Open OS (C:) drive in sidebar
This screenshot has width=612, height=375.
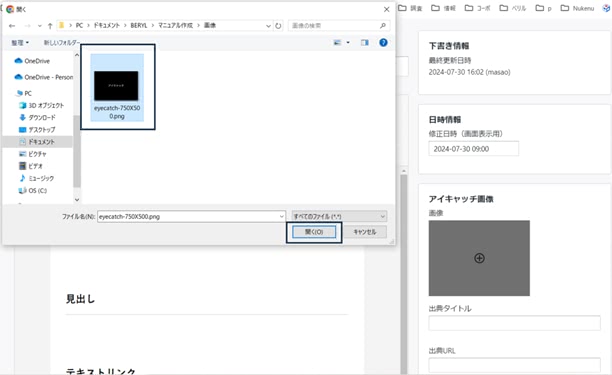point(33,190)
